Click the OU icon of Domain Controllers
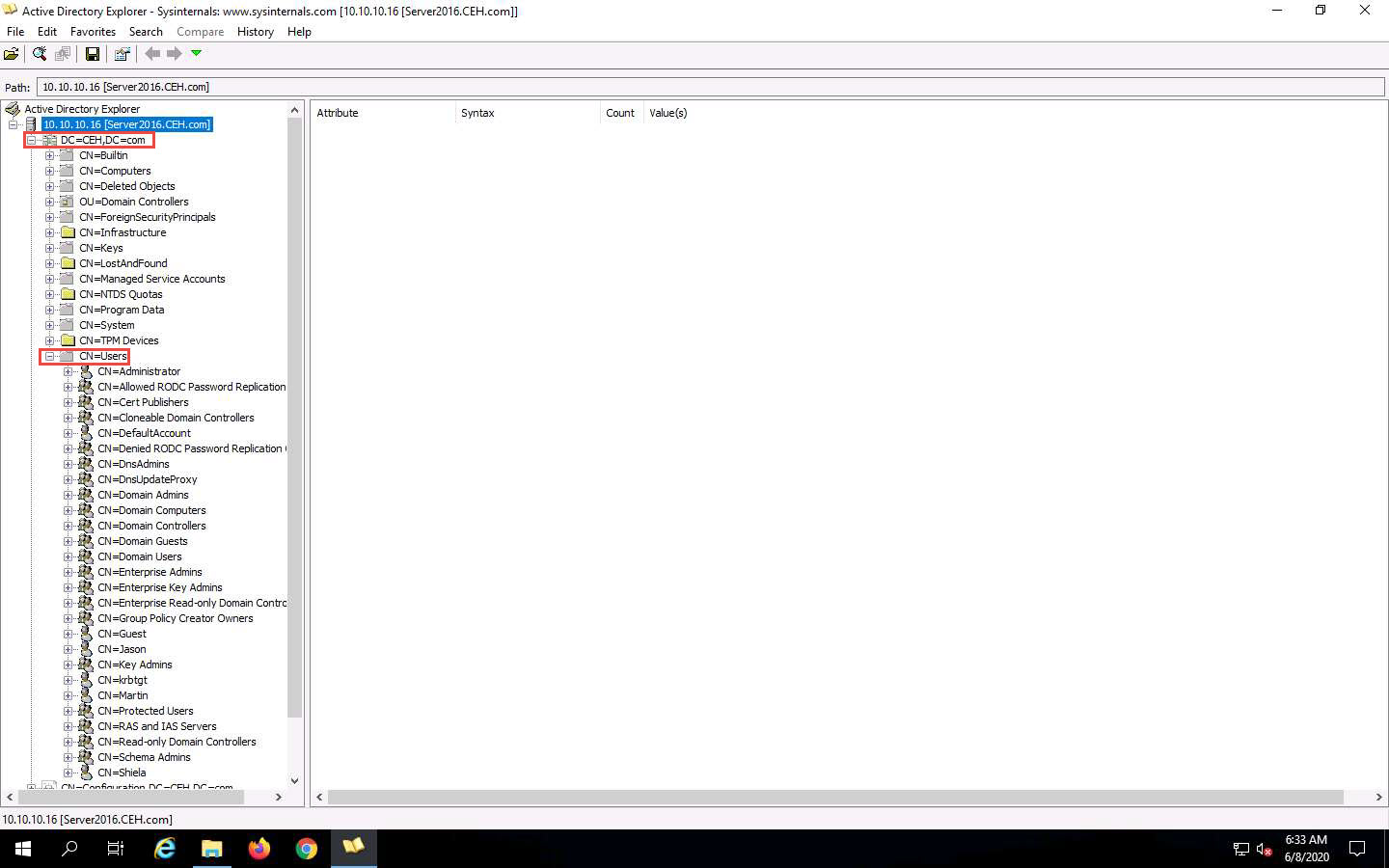This screenshot has width=1389, height=868. click(68, 202)
